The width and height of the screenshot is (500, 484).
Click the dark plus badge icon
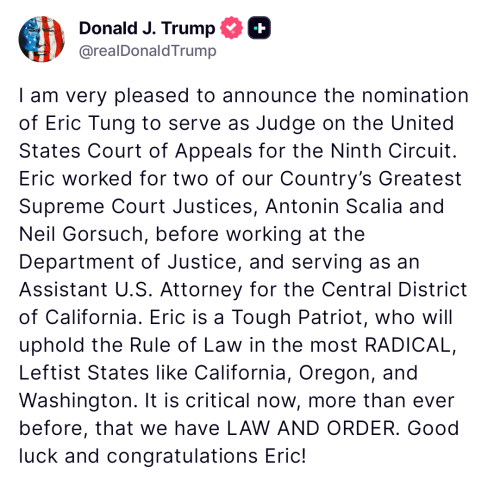coord(259,28)
